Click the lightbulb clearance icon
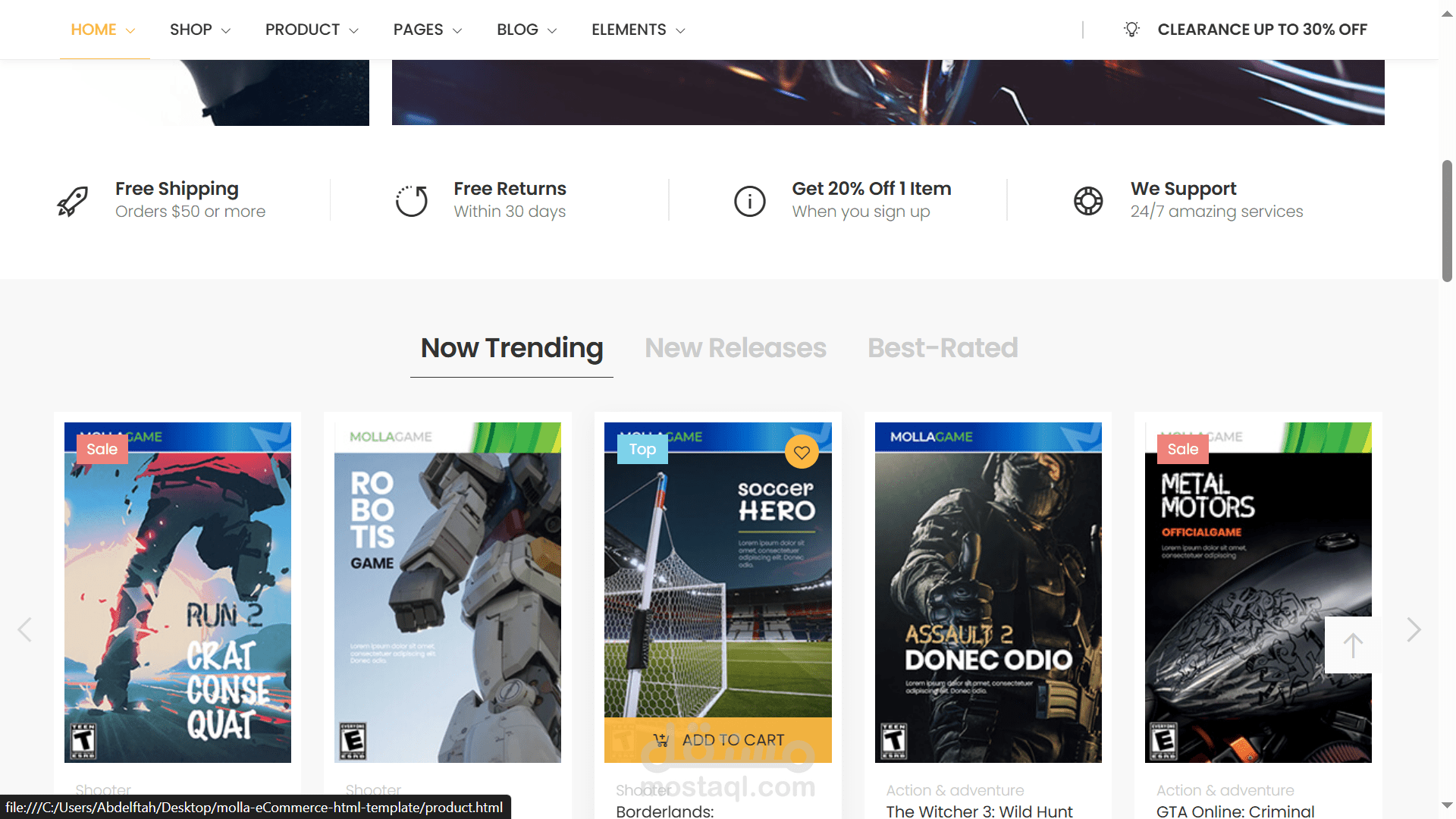The image size is (1456, 819). point(1131,30)
